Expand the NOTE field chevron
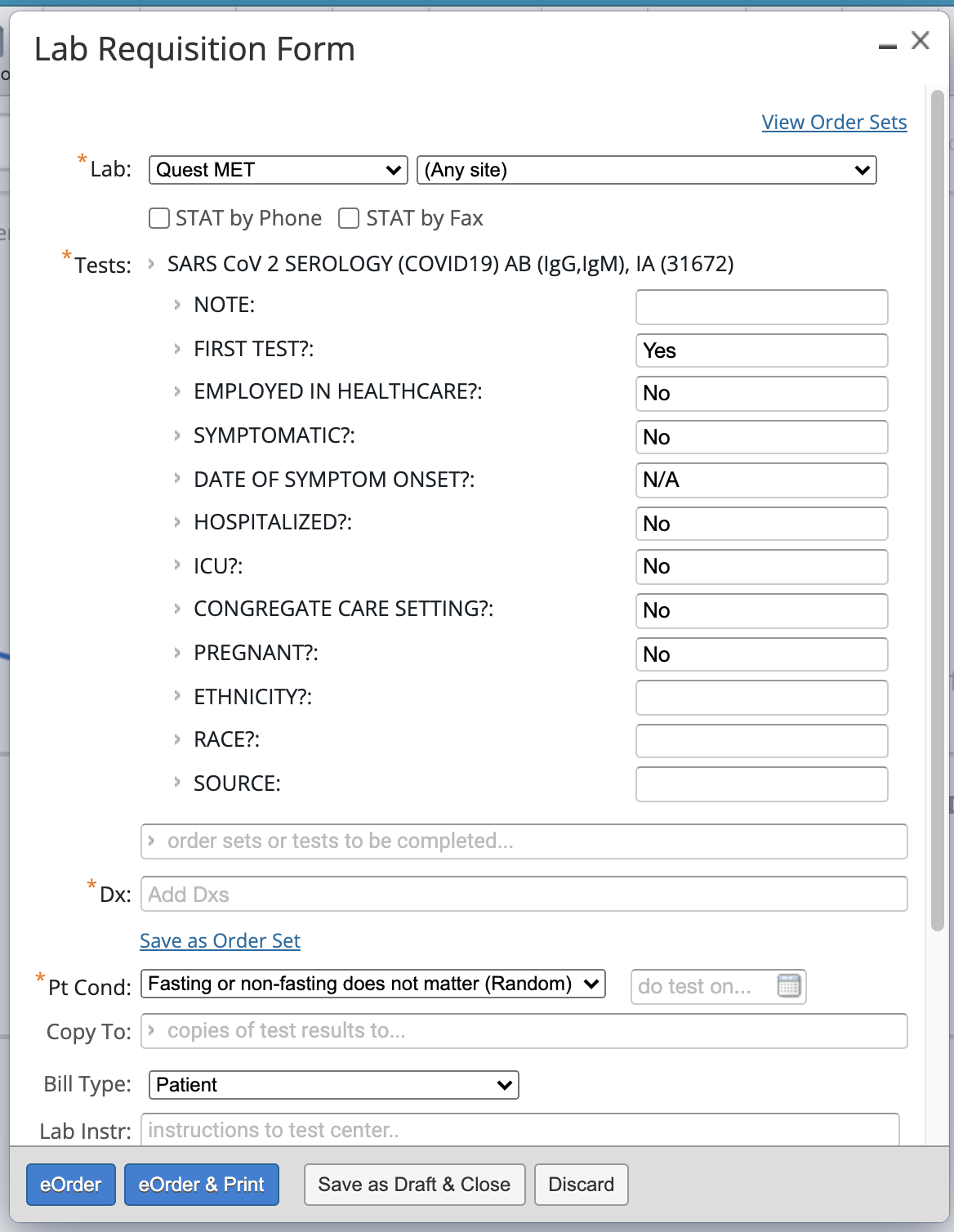 click(176, 304)
